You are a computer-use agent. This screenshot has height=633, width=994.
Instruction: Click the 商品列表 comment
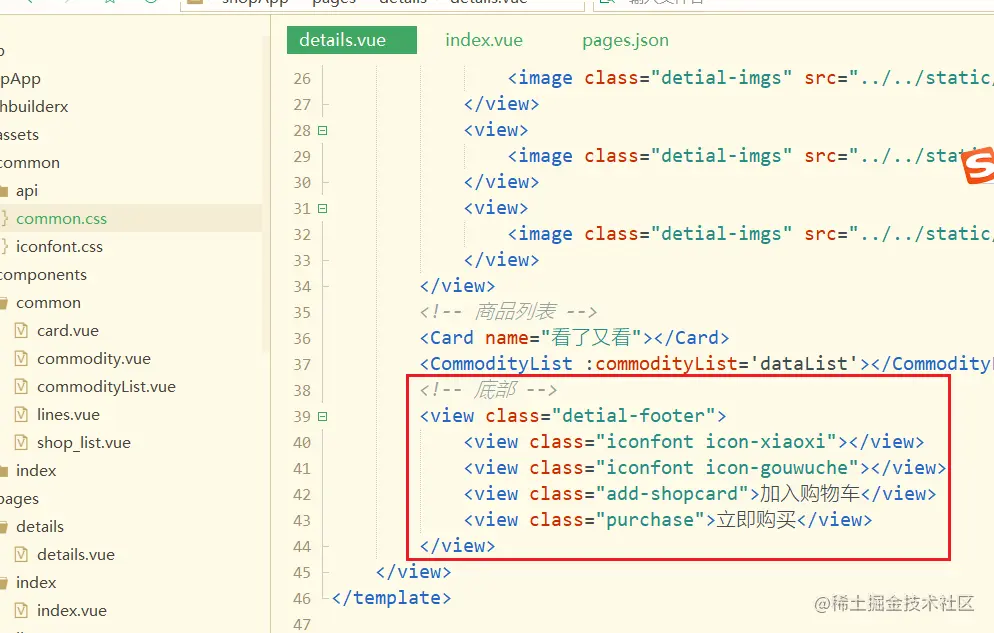(508, 312)
